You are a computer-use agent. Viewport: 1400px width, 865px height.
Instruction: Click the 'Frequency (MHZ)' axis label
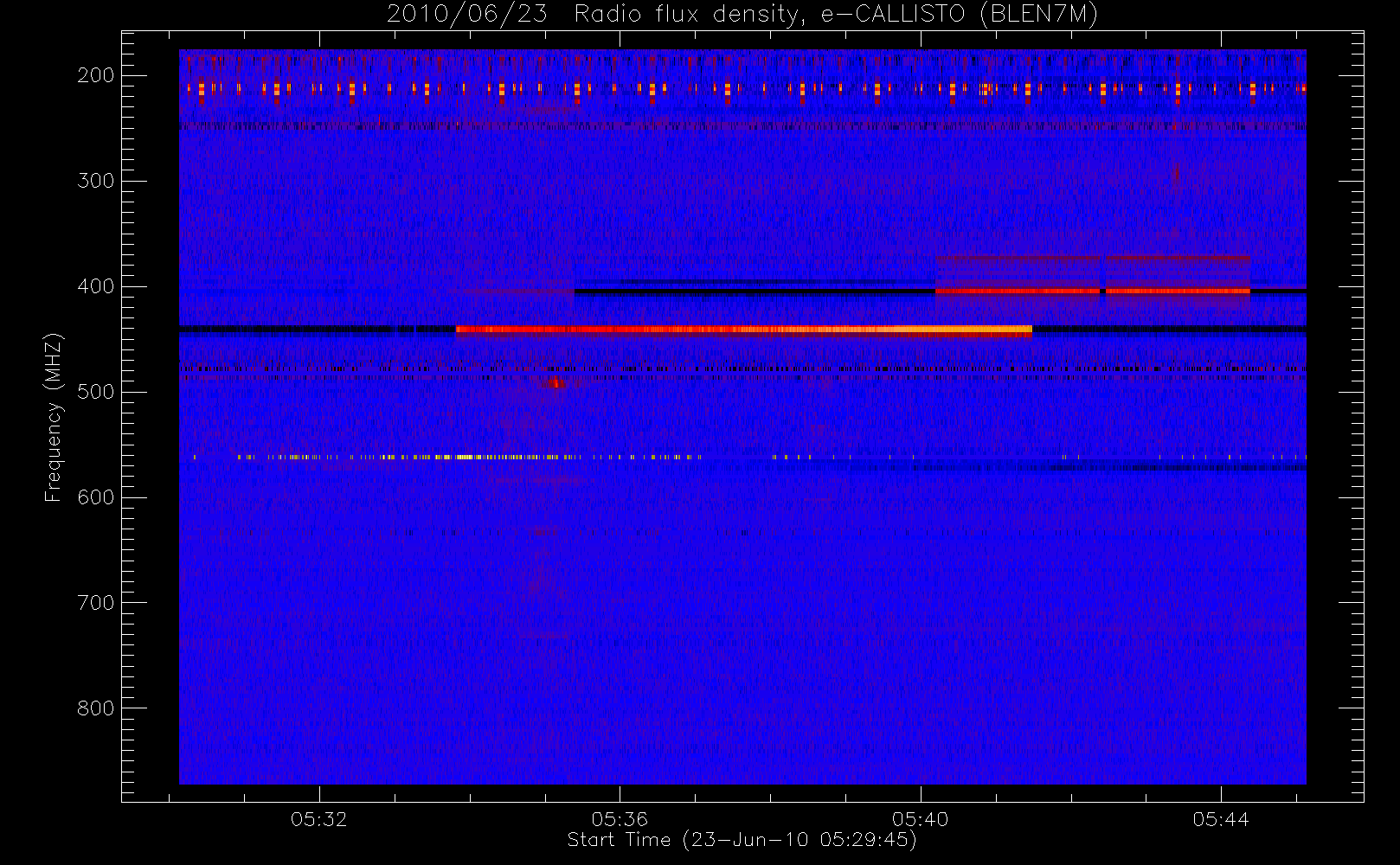click(x=54, y=418)
